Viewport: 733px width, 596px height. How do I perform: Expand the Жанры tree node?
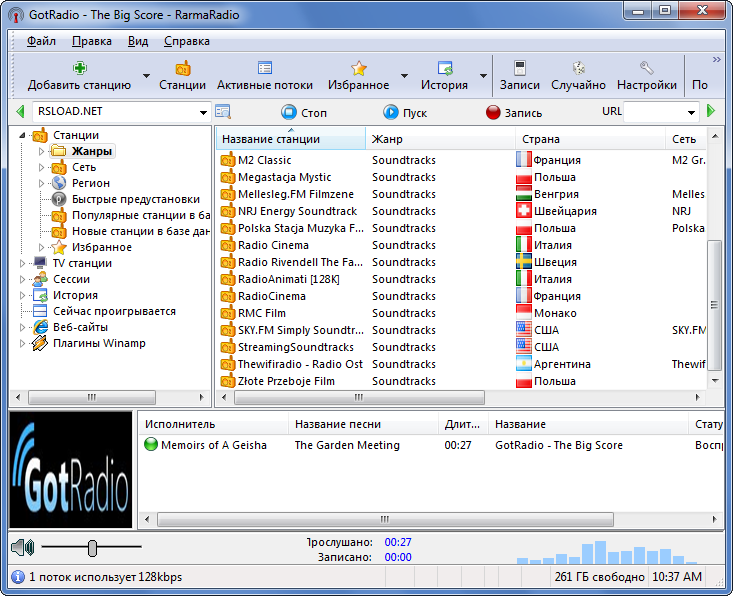(41, 151)
